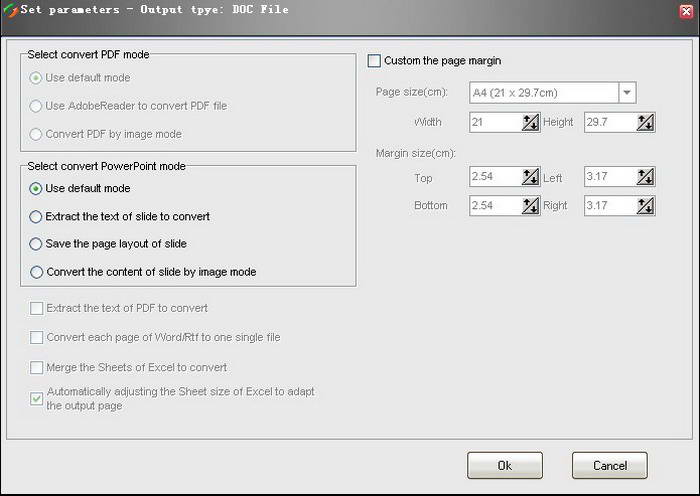This screenshot has height=496, width=700.
Task: Tick Merge the Sheets of Excel checkbox
Action: pyautogui.click(x=37, y=368)
